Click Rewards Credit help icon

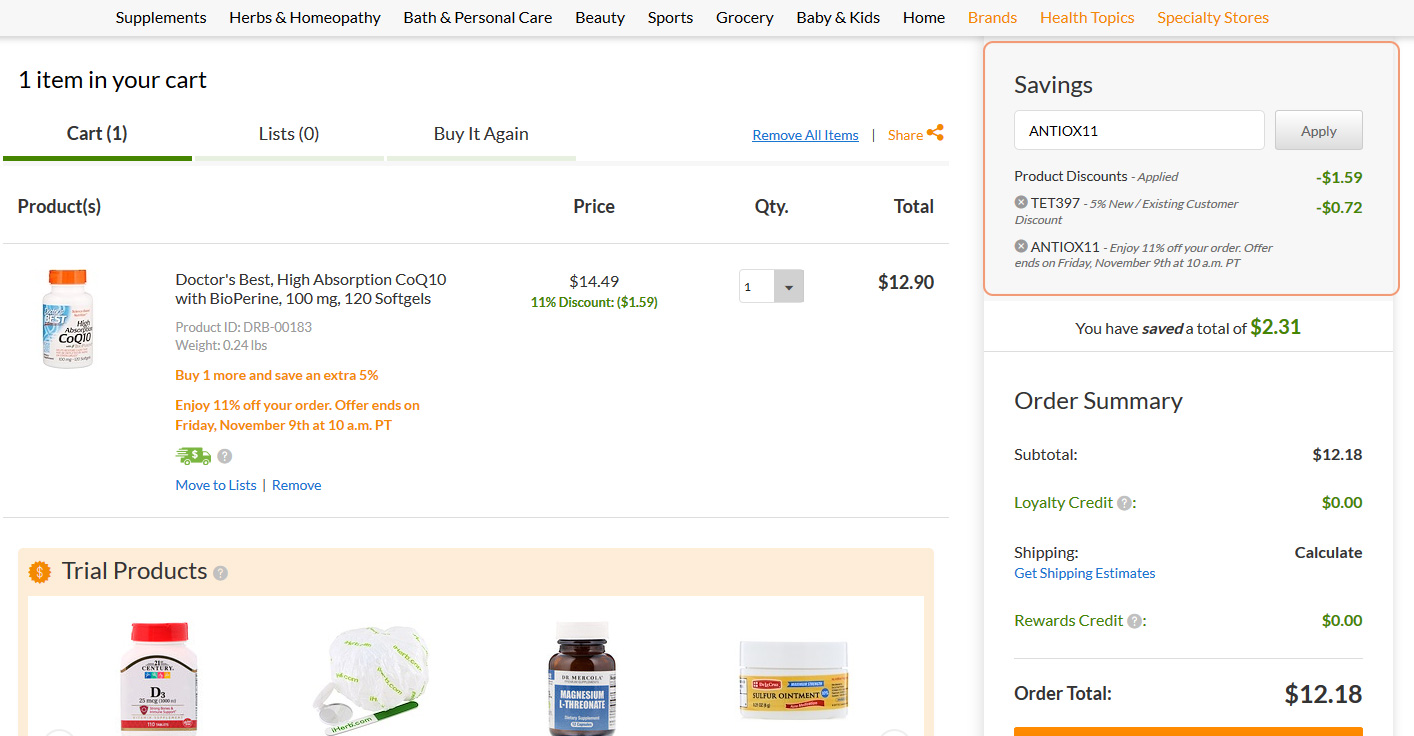click(1134, 621)
